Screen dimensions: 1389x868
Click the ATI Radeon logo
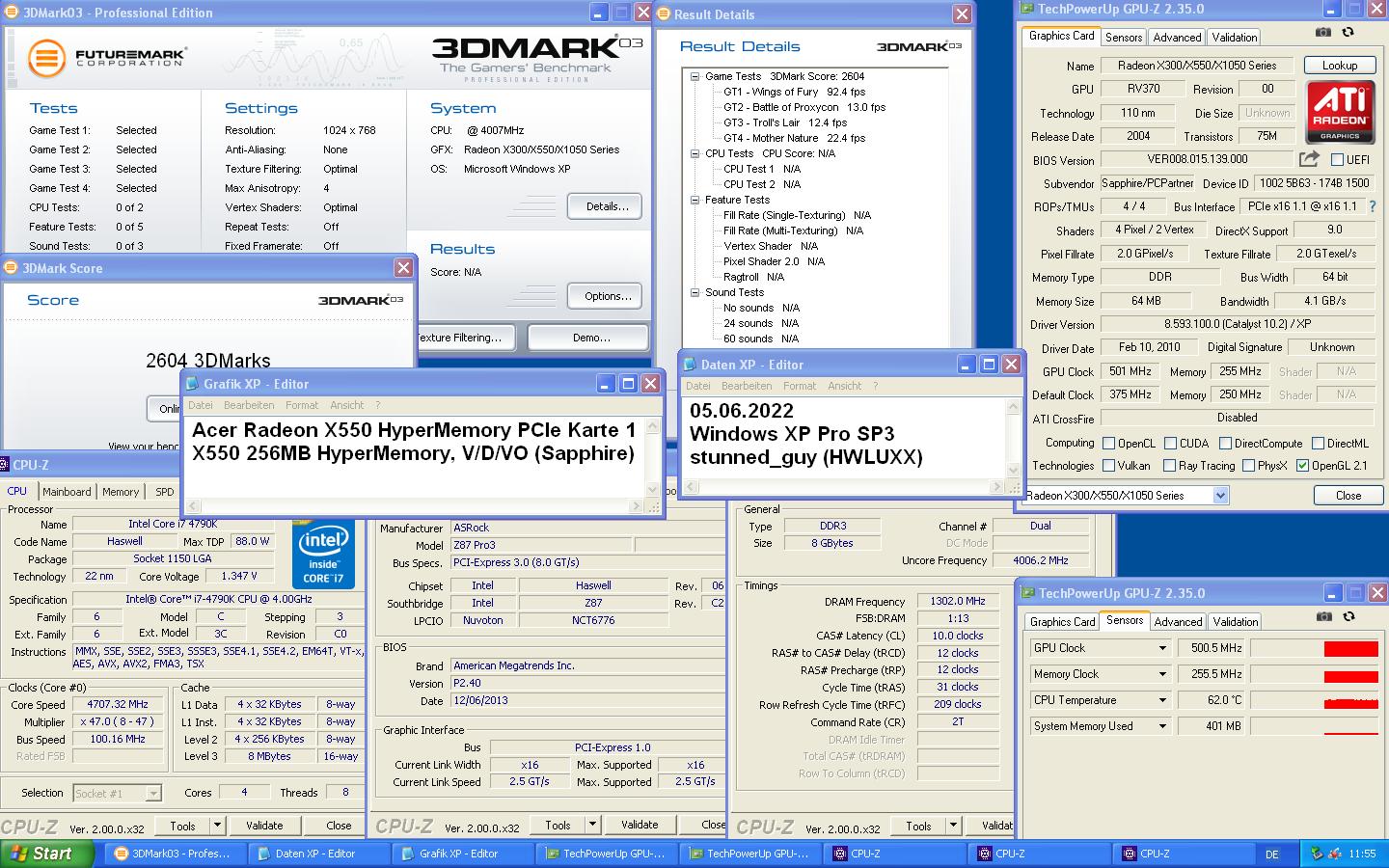tap(1341, 112)
